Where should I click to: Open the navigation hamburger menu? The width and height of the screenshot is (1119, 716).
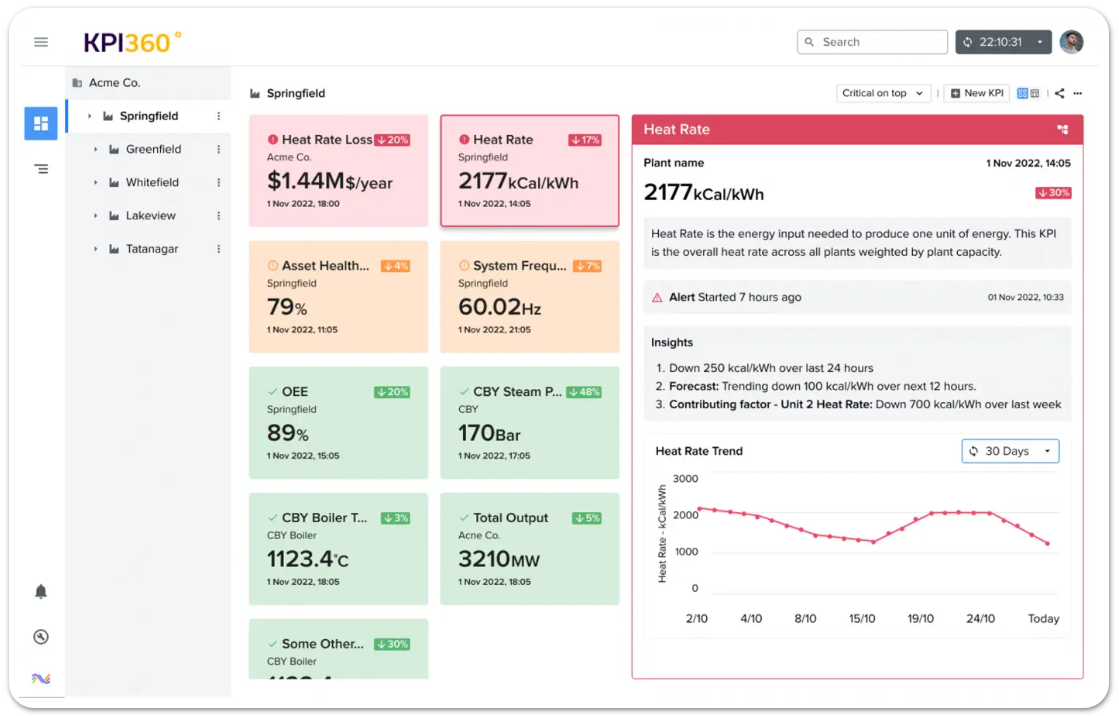click(x=40, y=41)
